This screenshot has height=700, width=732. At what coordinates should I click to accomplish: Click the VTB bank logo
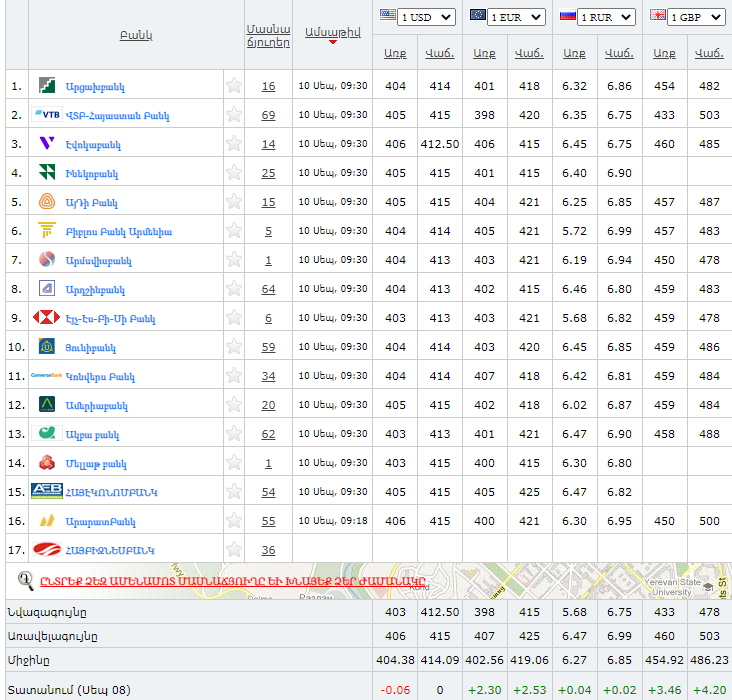pyautogui.click(x=47, y=114)
